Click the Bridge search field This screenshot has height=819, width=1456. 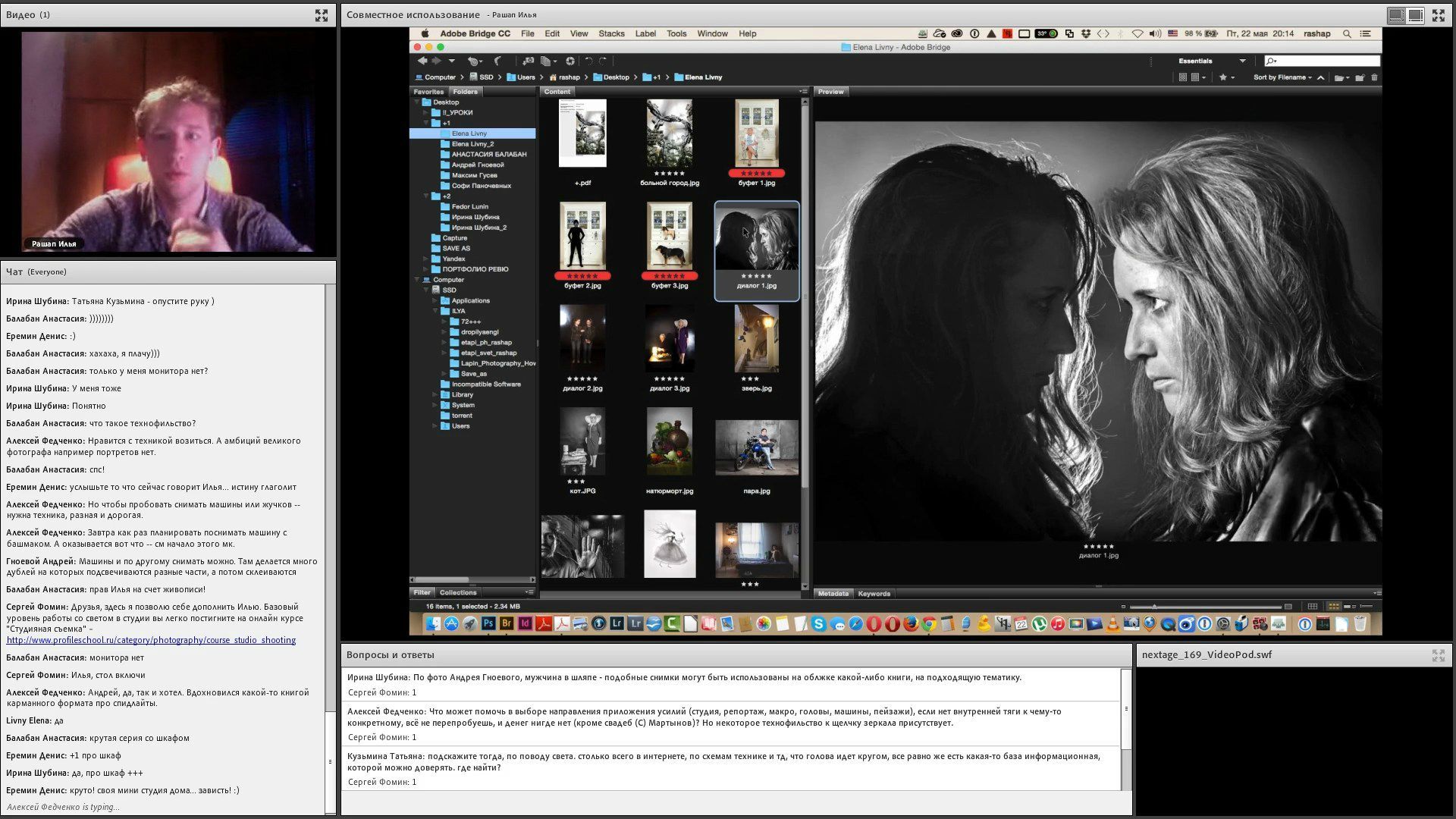(1322, 61)
